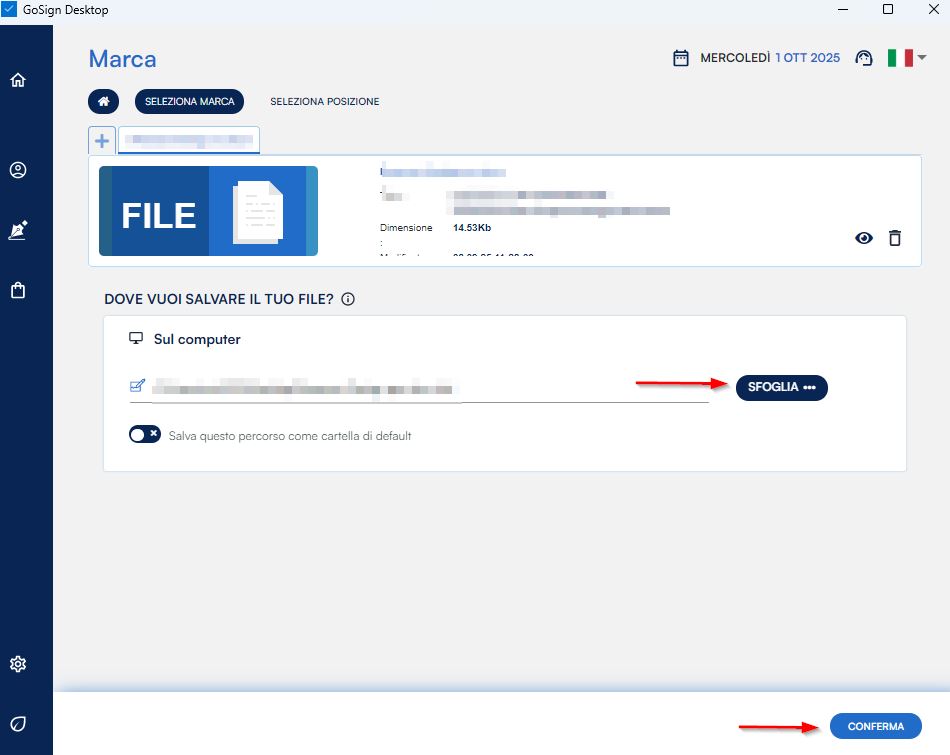Toggle save path as default folder
The width and height of the screenshot is (950, 755).
tap(145, 435)
